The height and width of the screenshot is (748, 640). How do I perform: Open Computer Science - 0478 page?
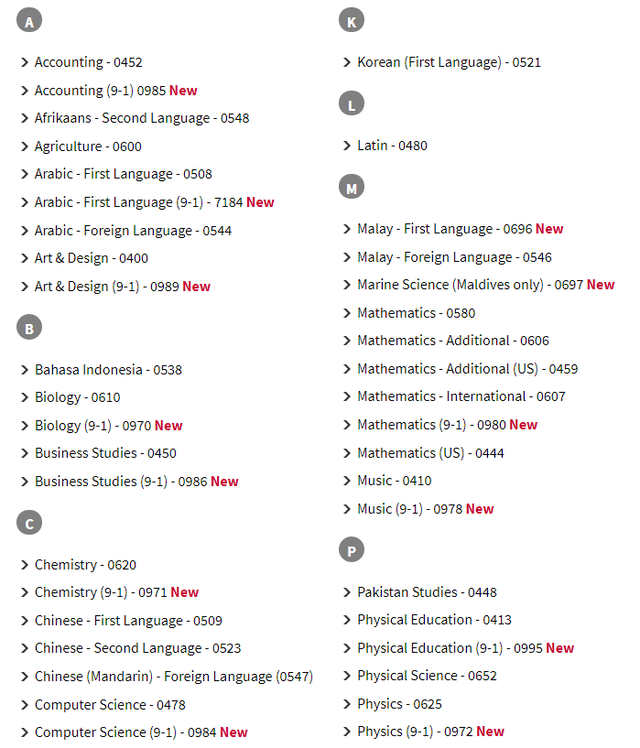110,705
